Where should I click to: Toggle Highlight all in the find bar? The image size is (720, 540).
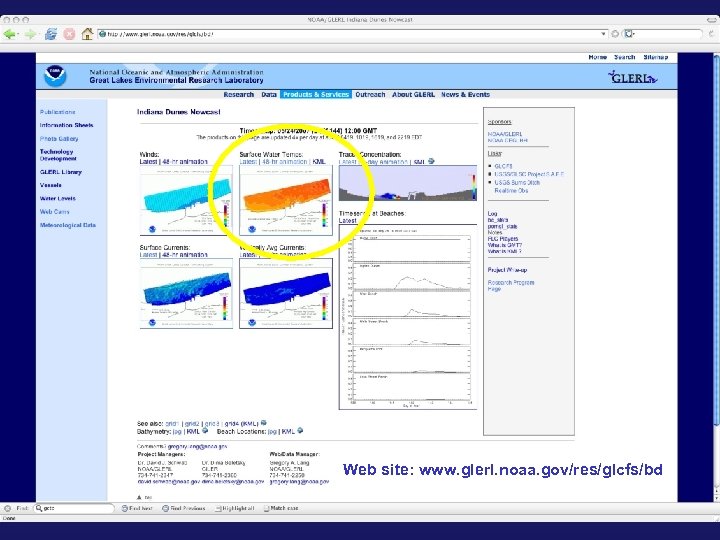point(234,508)
